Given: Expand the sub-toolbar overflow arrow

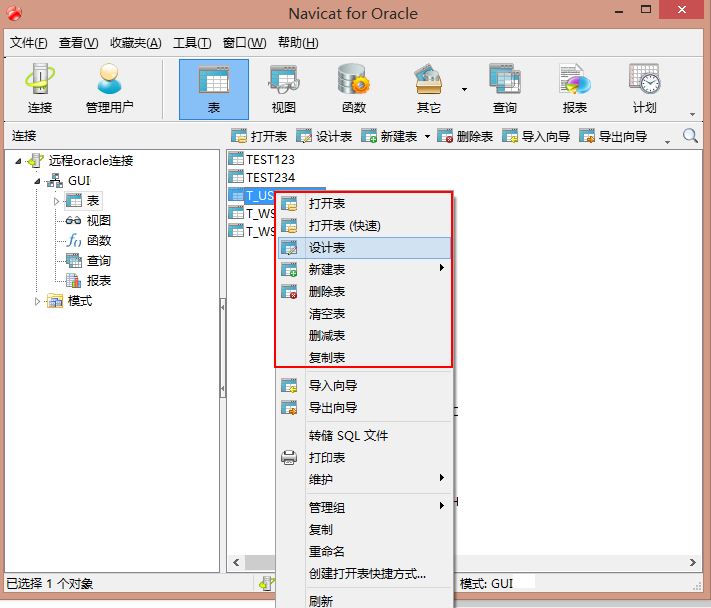Looking at the screenshot, I should 667,142.
